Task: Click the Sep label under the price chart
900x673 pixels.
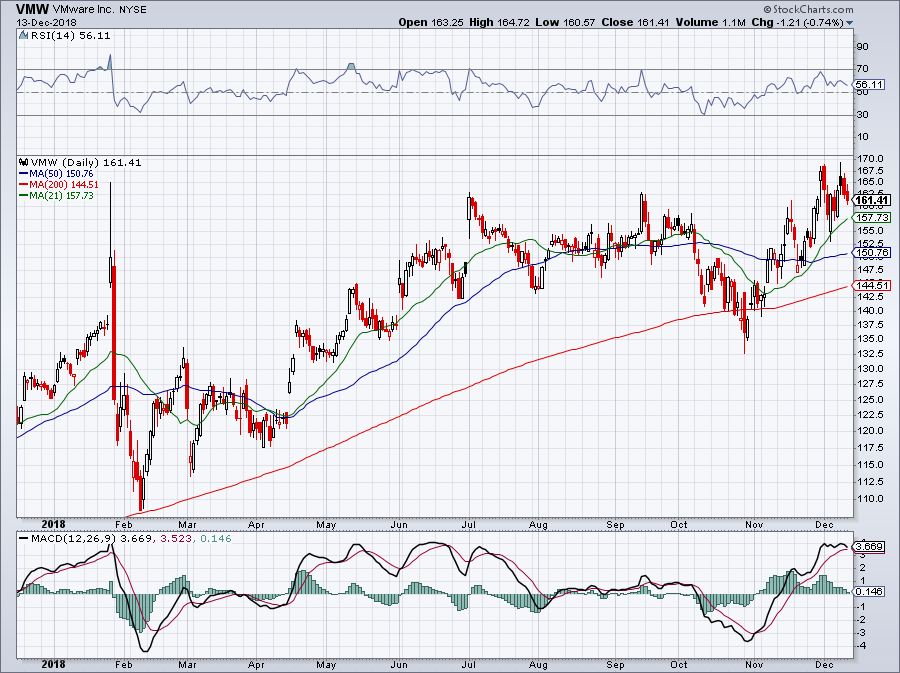Action: point(615,524)
